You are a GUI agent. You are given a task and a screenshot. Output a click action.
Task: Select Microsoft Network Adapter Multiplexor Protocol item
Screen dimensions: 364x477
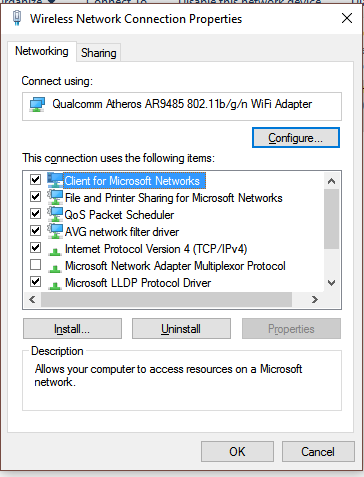(x=175, y=266)
